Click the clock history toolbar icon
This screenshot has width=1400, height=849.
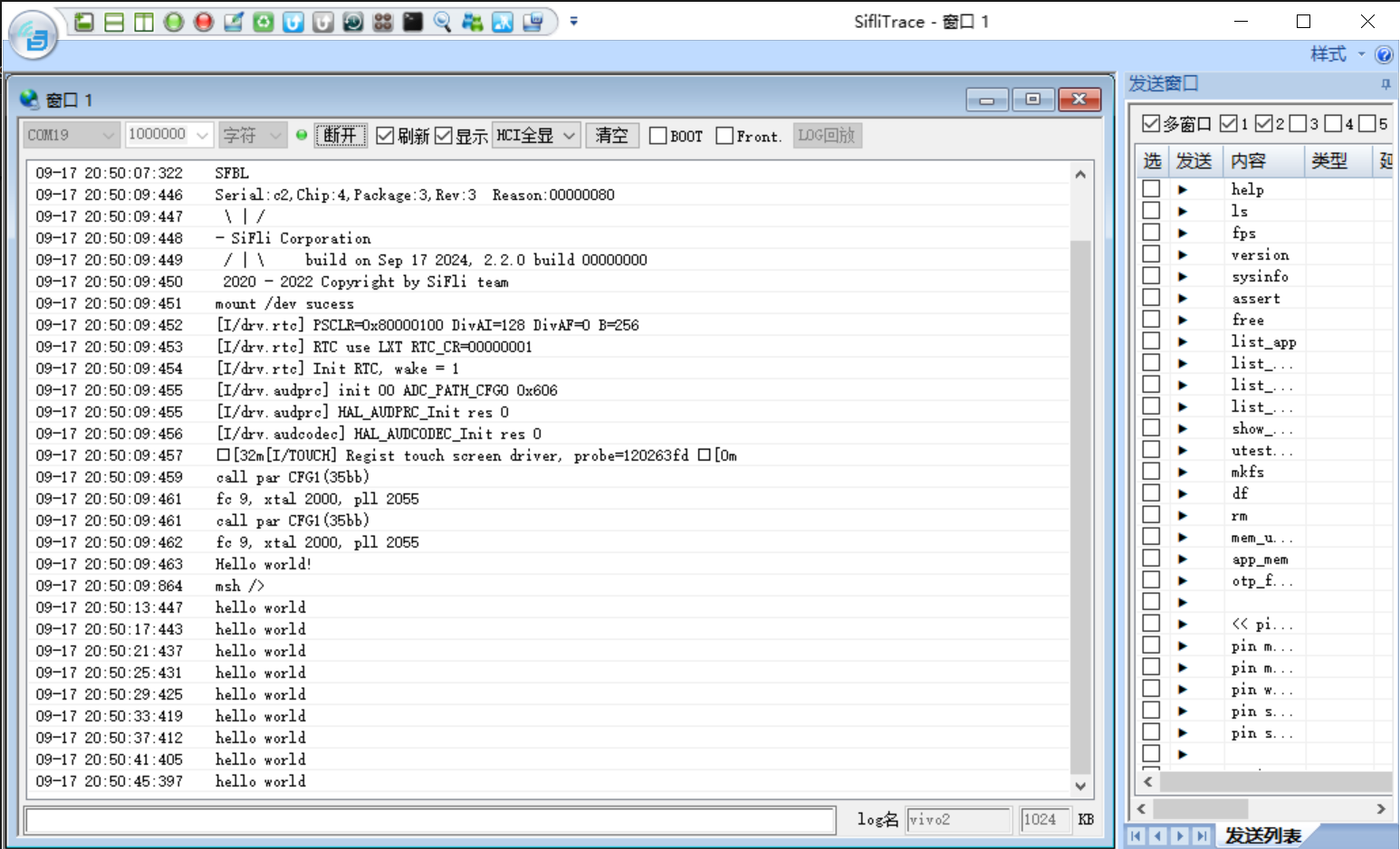pyautogui.click(x=353, y=22)
